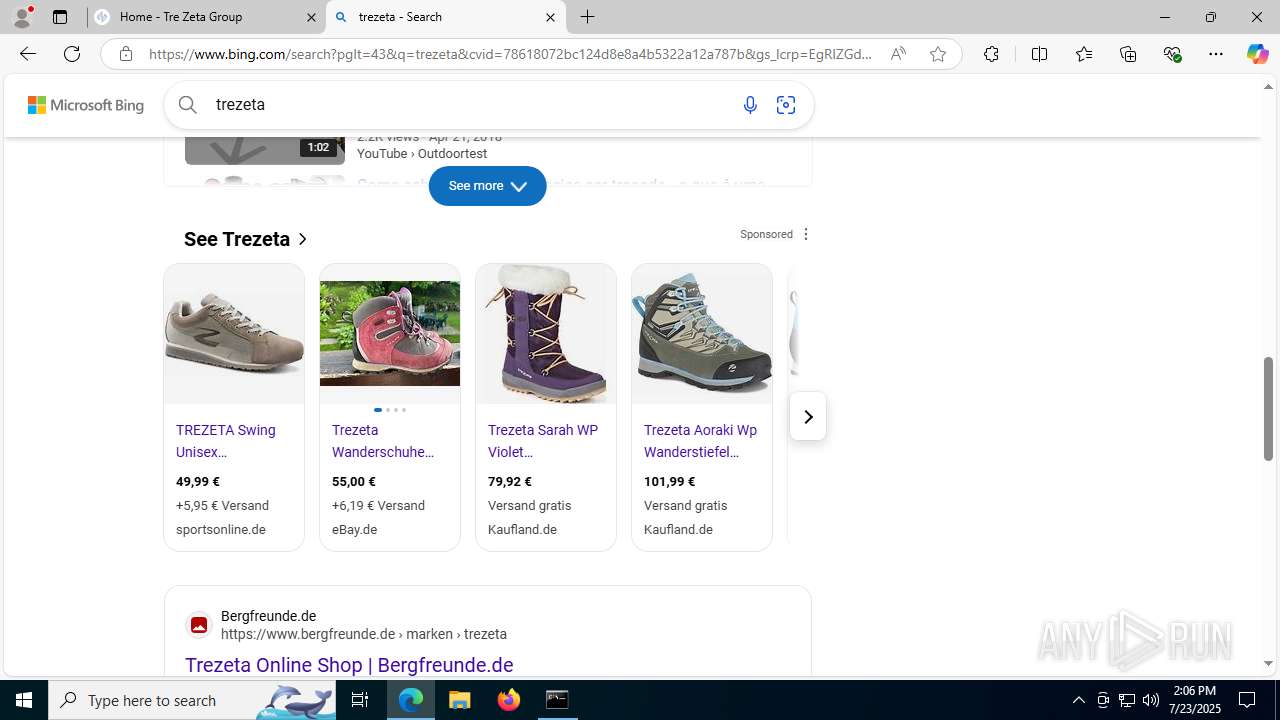
Task: Go to Microsoft Bing home logo
Action: 86,105
